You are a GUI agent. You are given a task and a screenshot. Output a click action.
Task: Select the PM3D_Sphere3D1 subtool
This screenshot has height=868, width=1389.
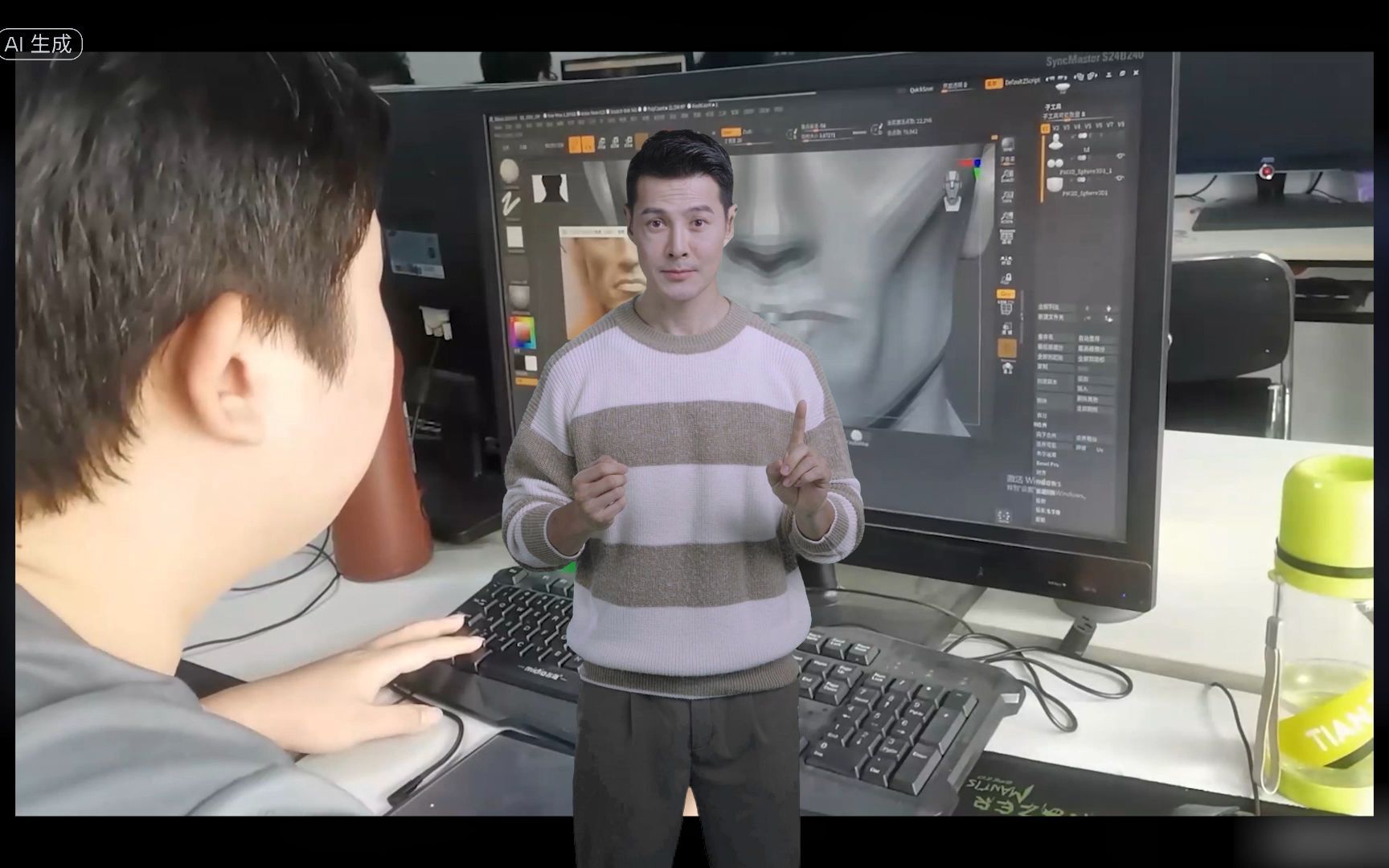(1085, 193)
